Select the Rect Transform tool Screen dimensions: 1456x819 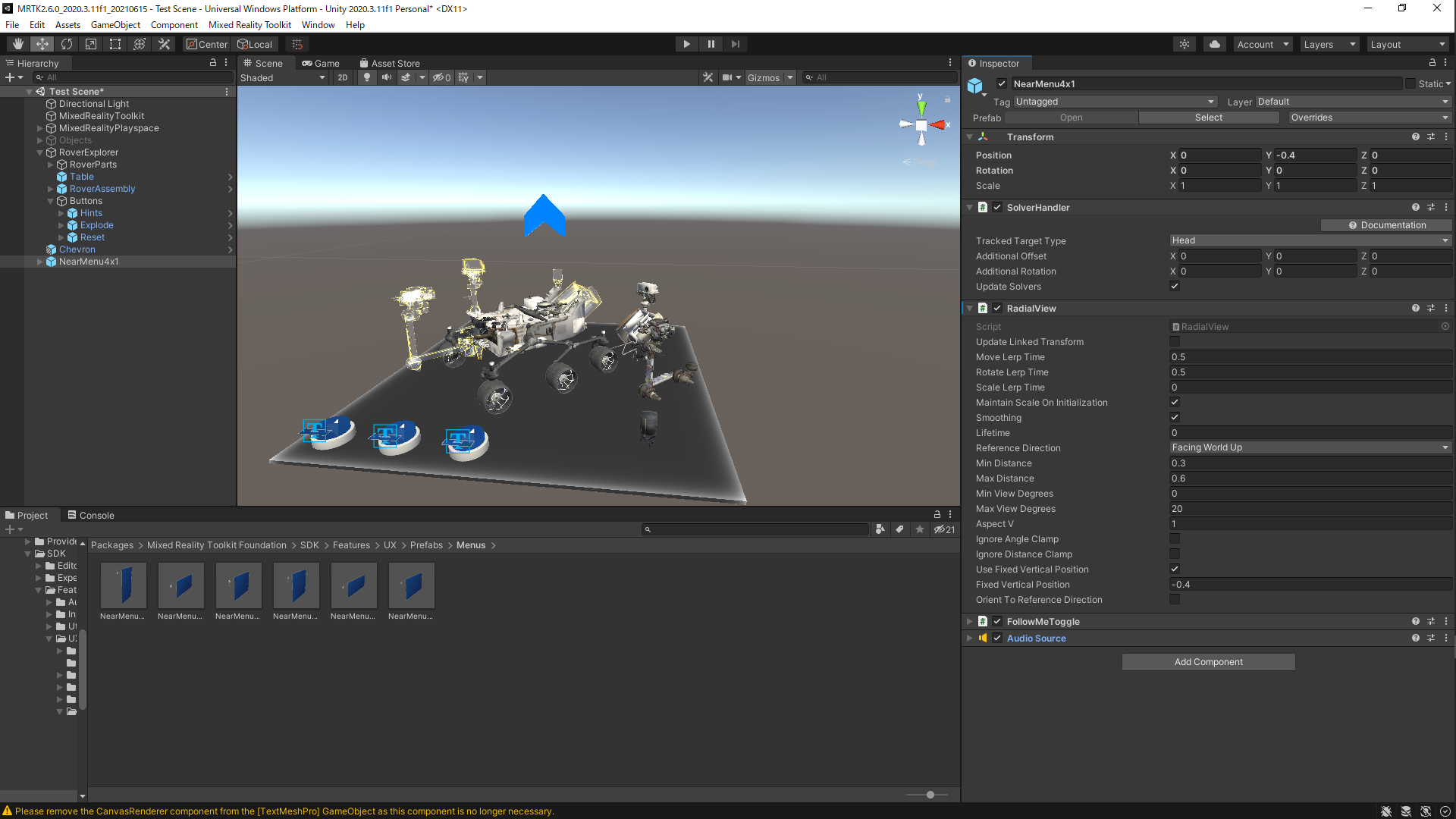tap(115, 44)
